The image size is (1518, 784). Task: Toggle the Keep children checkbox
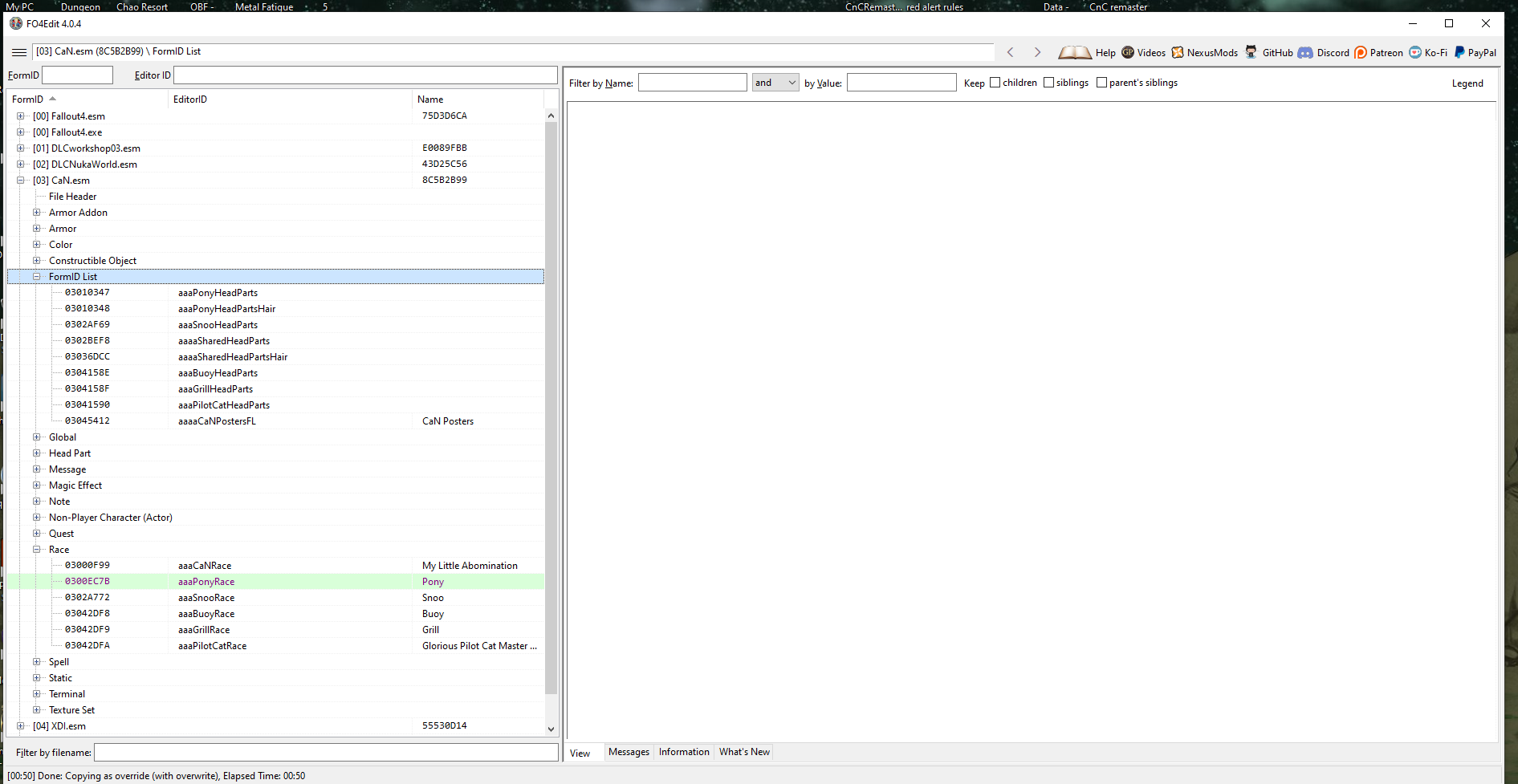point(995,83)
